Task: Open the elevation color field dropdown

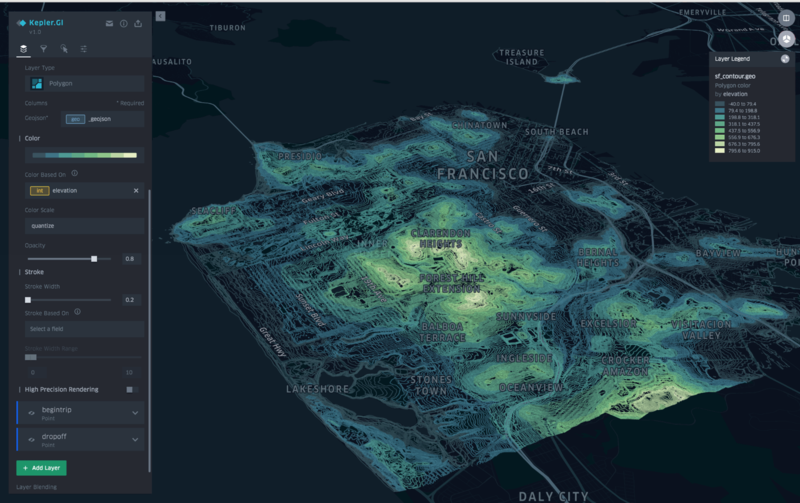Action: pos(85,190)
